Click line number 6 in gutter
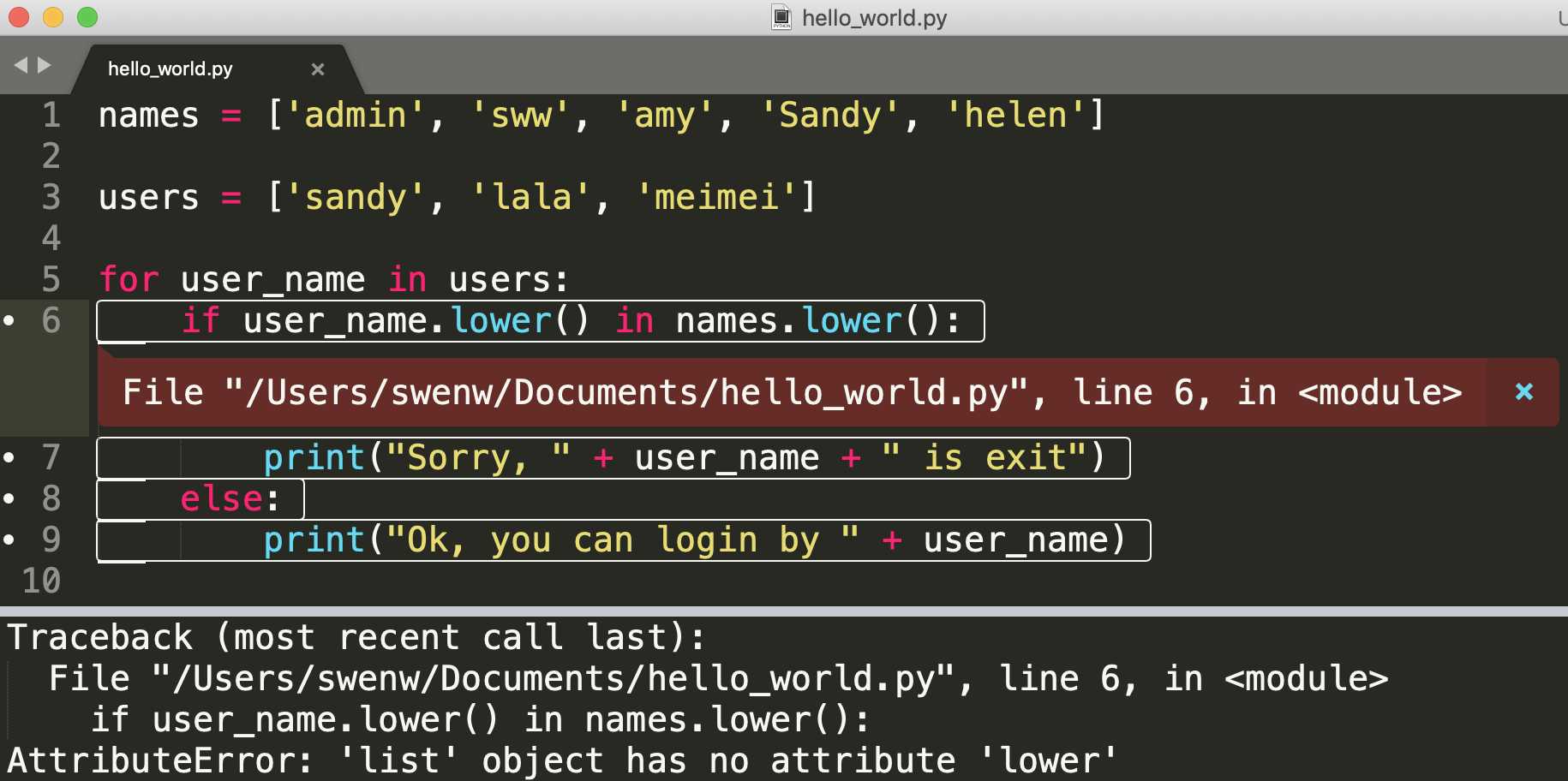Image resolution: width=1568 pixels, height=781 pixels. click(51, 320)
